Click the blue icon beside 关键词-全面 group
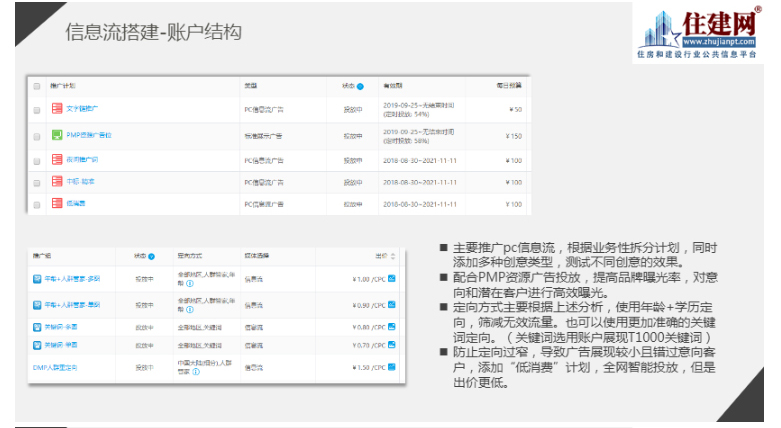The width and height of the screenshot is (781, 428). [x=37, y=325]
